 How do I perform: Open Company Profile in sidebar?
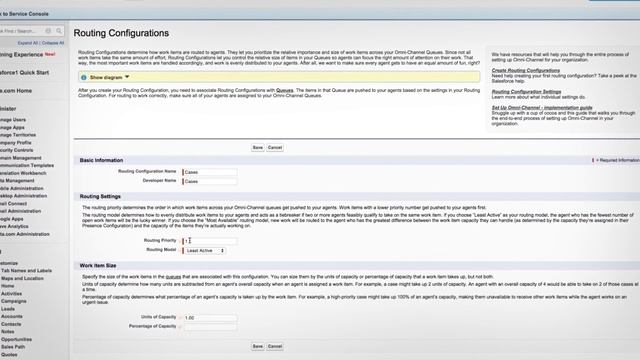tap(16, 143)
